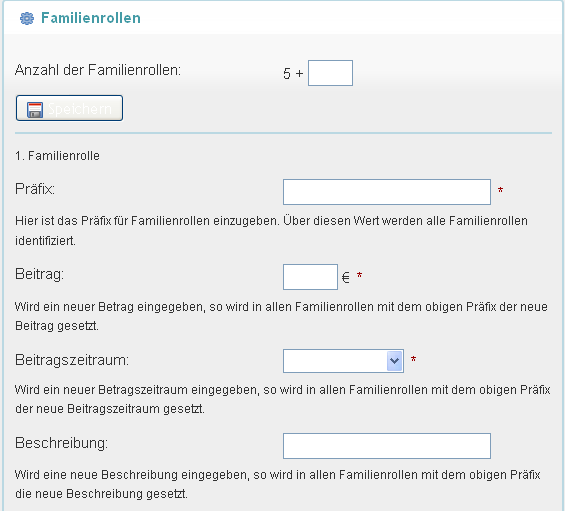565x511 pixels.
Task: Click the 'Anzahl der Familienrollen' label
Action: pos(98,70)
